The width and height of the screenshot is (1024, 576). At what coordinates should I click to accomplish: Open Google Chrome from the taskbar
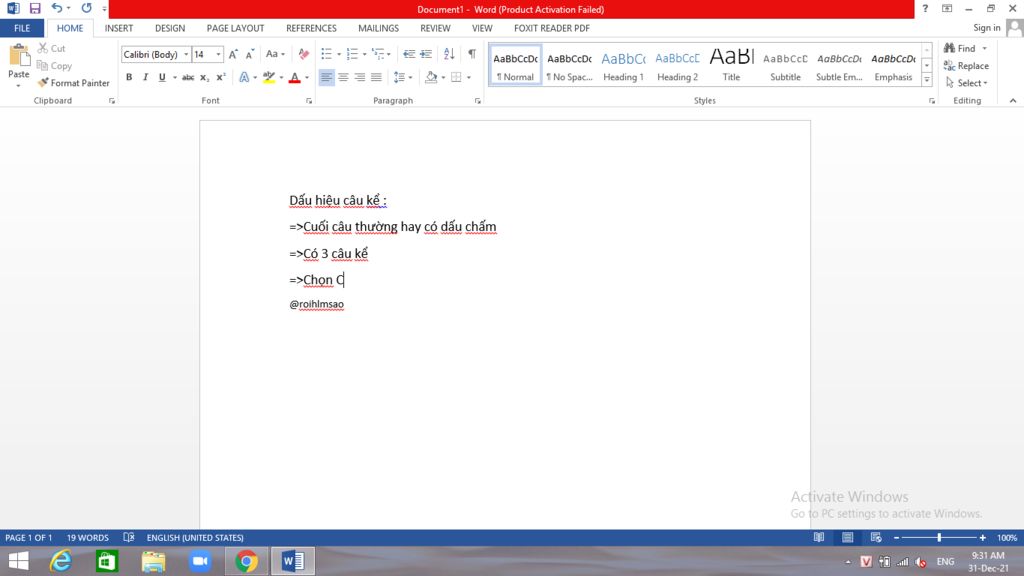point(246,561)
